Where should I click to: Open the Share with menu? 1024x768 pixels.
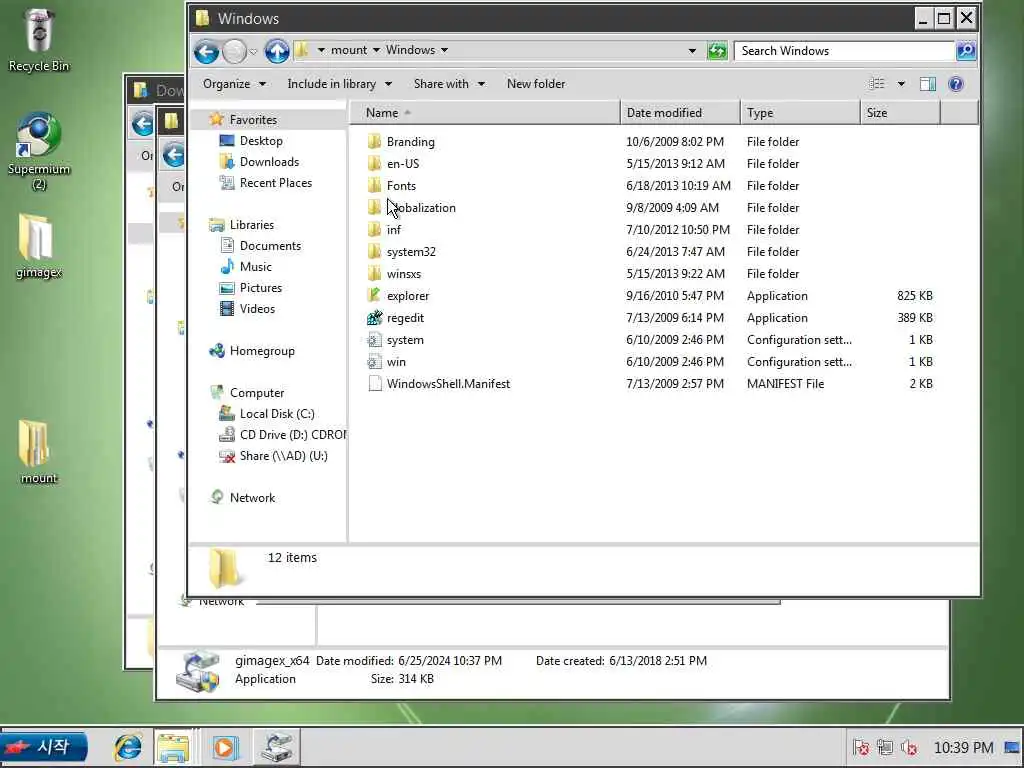click(449, 84)
